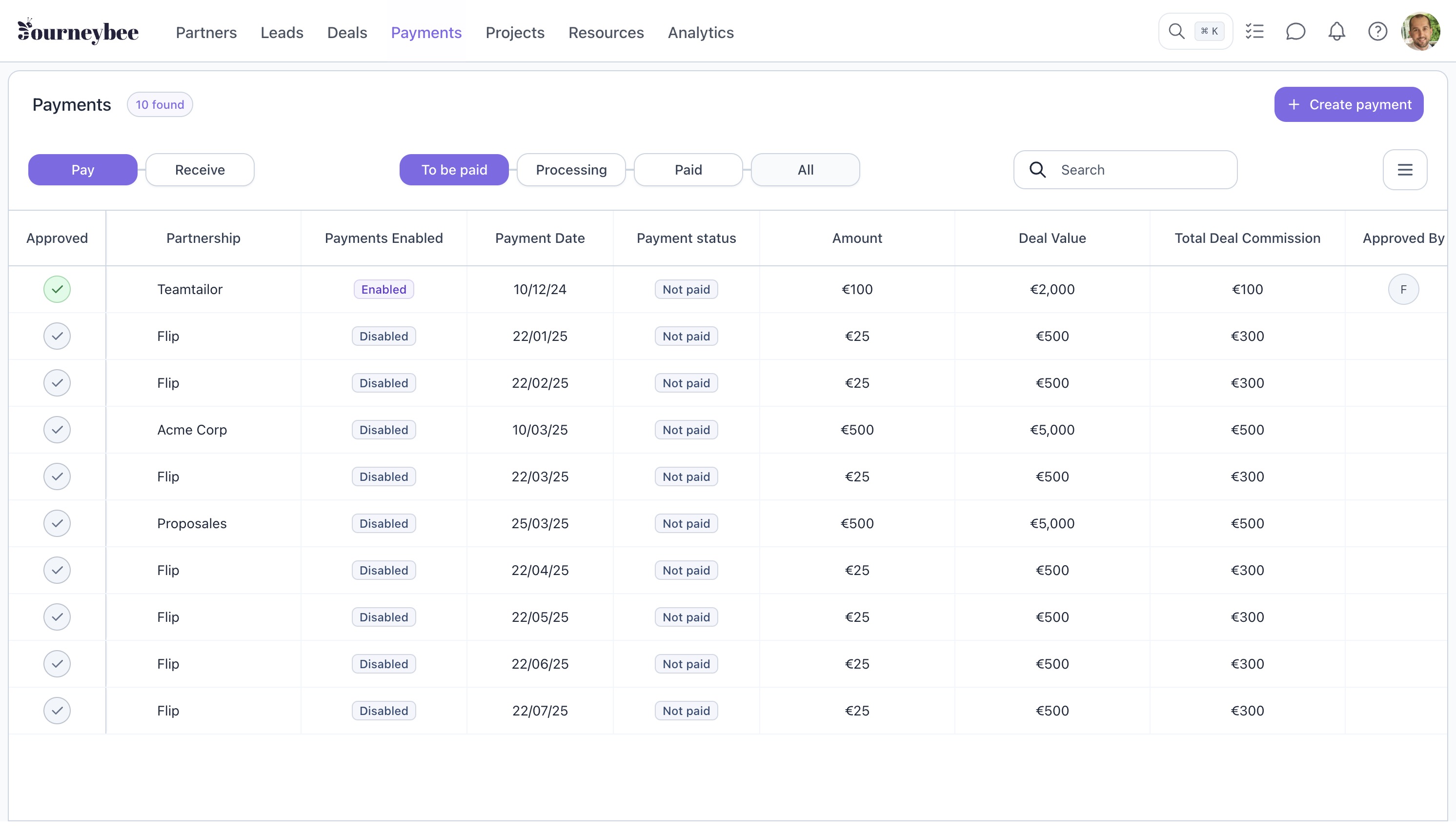Image resolution: width=1456 pixels, height=834 pixels.
Task: Click the 22/07/25 payment date
Action: tap(540, 711)
